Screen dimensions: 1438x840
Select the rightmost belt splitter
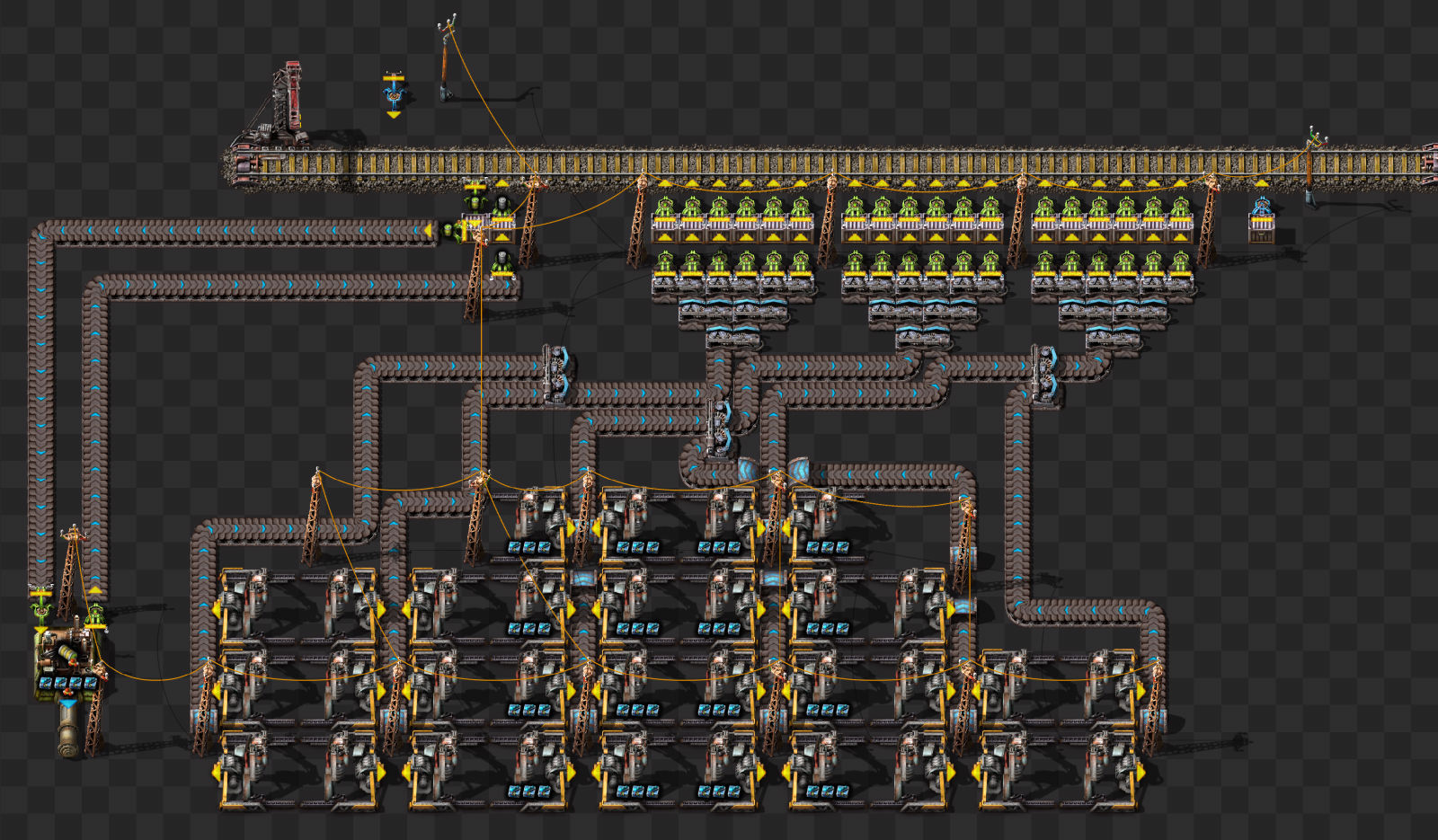pyautogui.click(x=1044, y=374)
